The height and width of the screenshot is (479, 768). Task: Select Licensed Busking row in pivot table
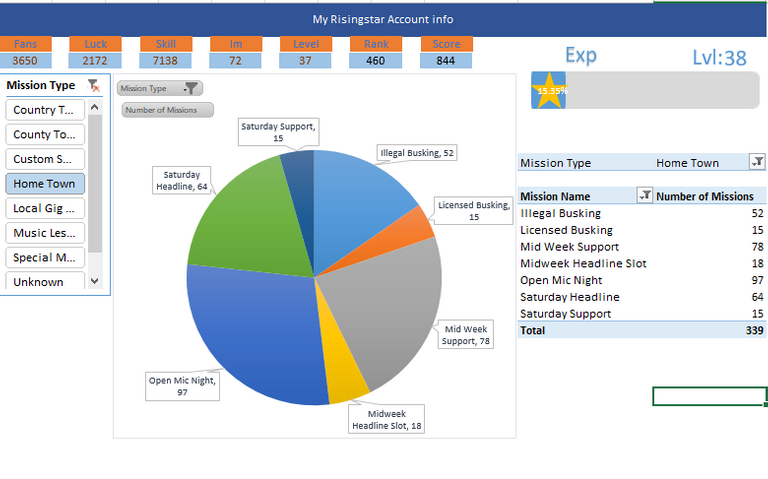click(x=642, y=230)
